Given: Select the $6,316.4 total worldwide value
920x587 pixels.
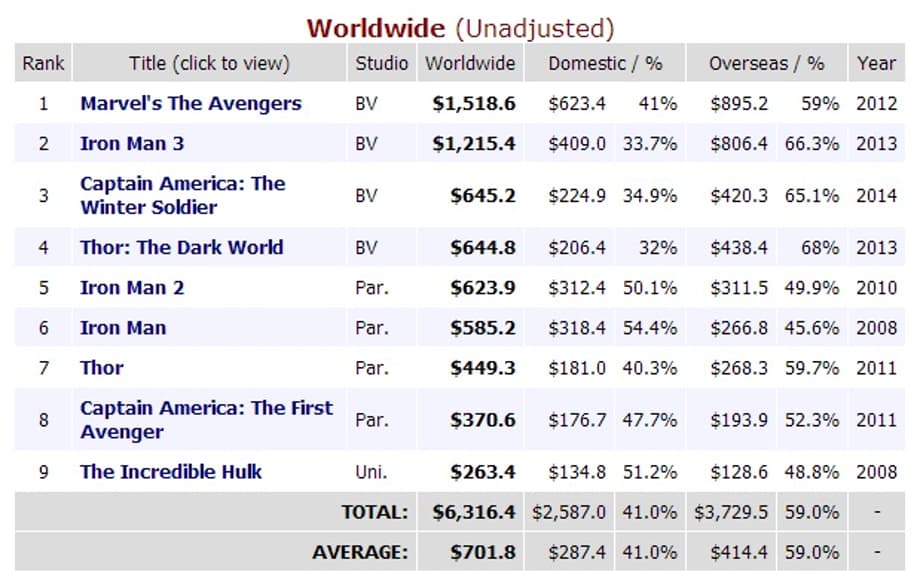Looking at the screenshot, I should (x=474, y=512).
